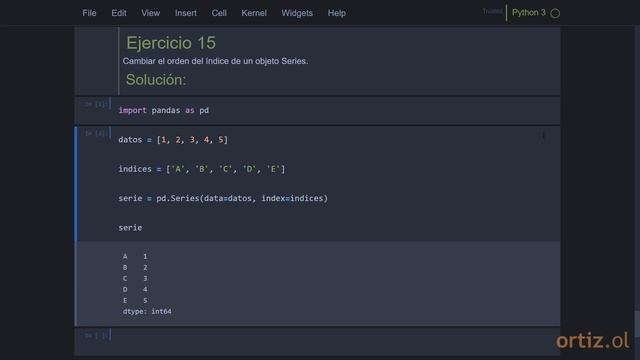Open the File menu
640x360 pixels.
pos(89,13)
